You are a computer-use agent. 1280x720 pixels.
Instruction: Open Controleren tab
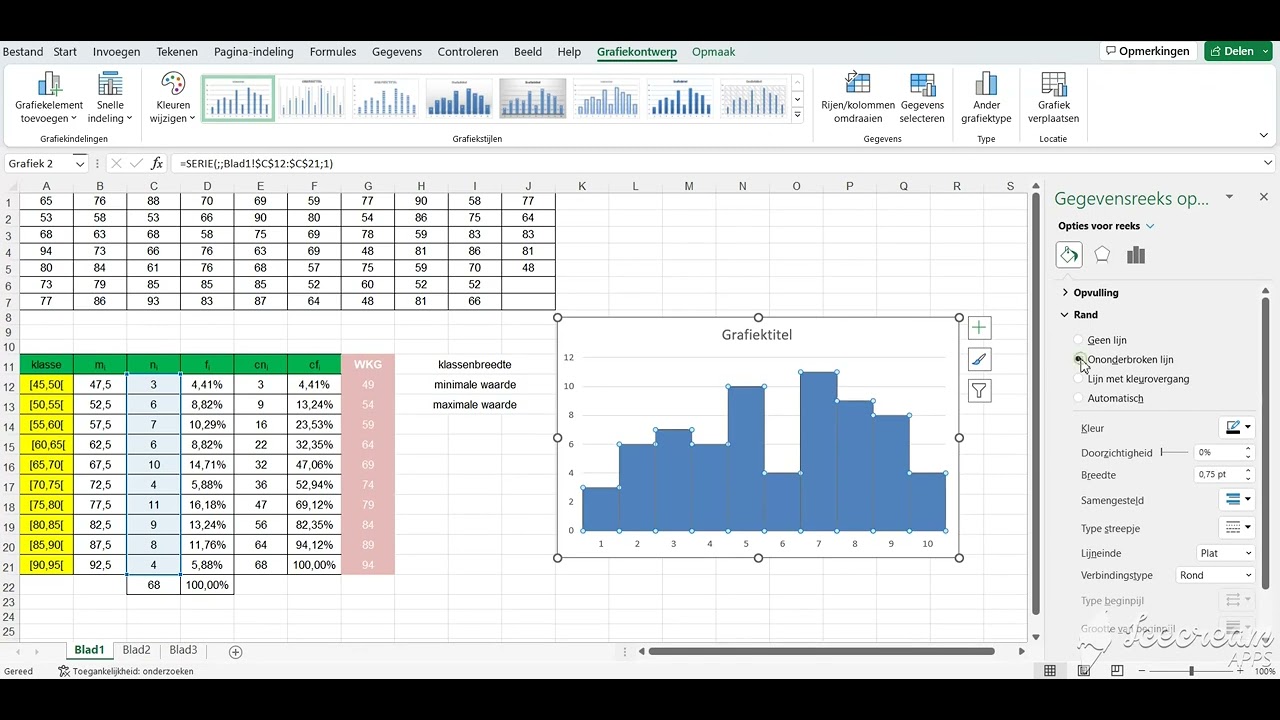click(x=468, y=52)
